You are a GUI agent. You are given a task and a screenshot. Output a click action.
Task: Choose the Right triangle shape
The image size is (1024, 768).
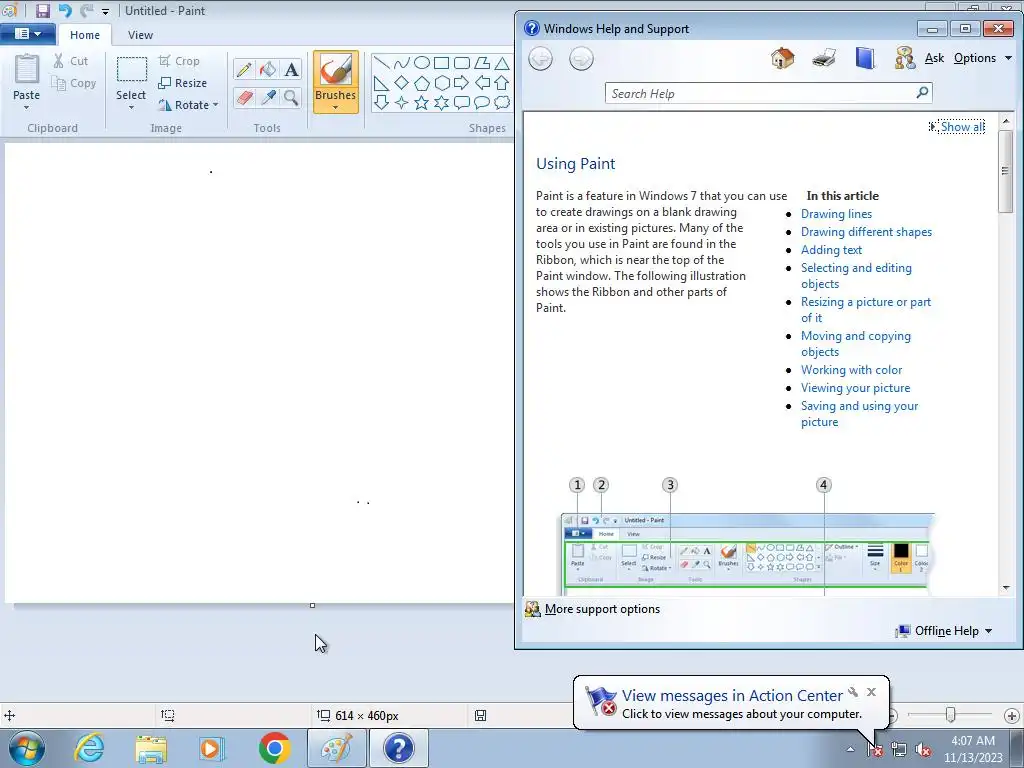(382, 83)
